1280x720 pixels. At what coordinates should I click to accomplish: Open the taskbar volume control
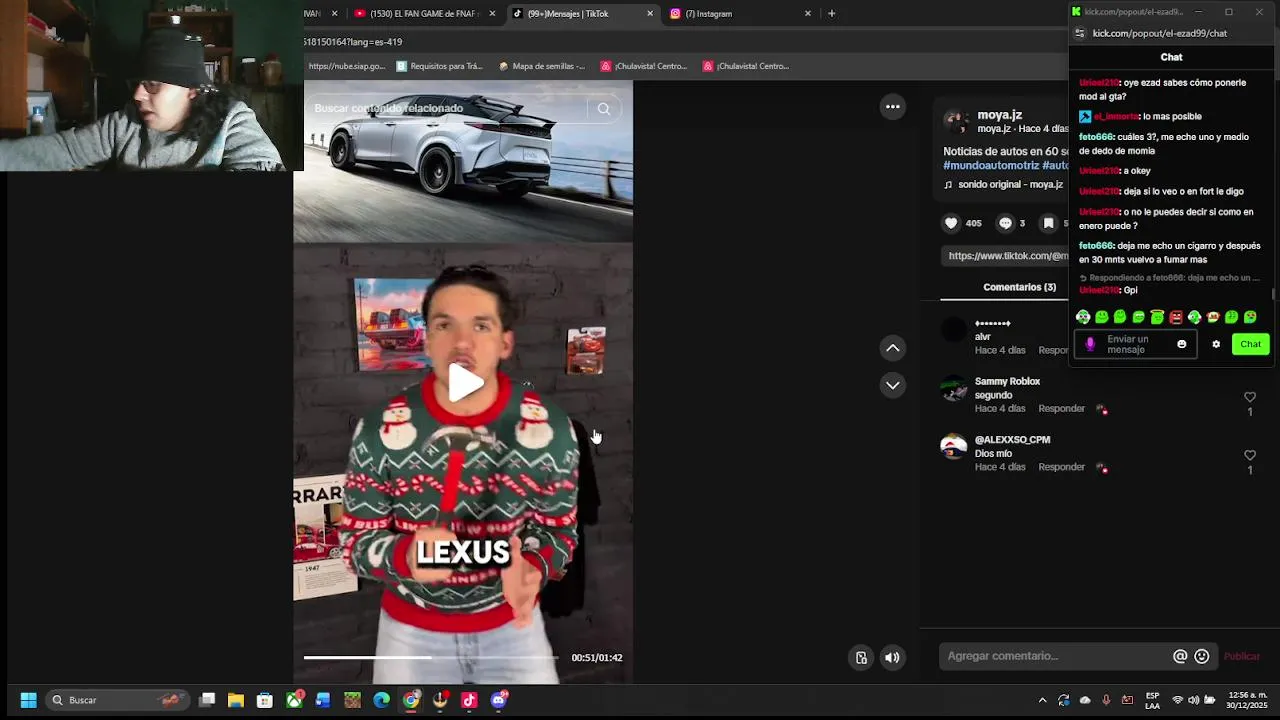click(1193, 700)
